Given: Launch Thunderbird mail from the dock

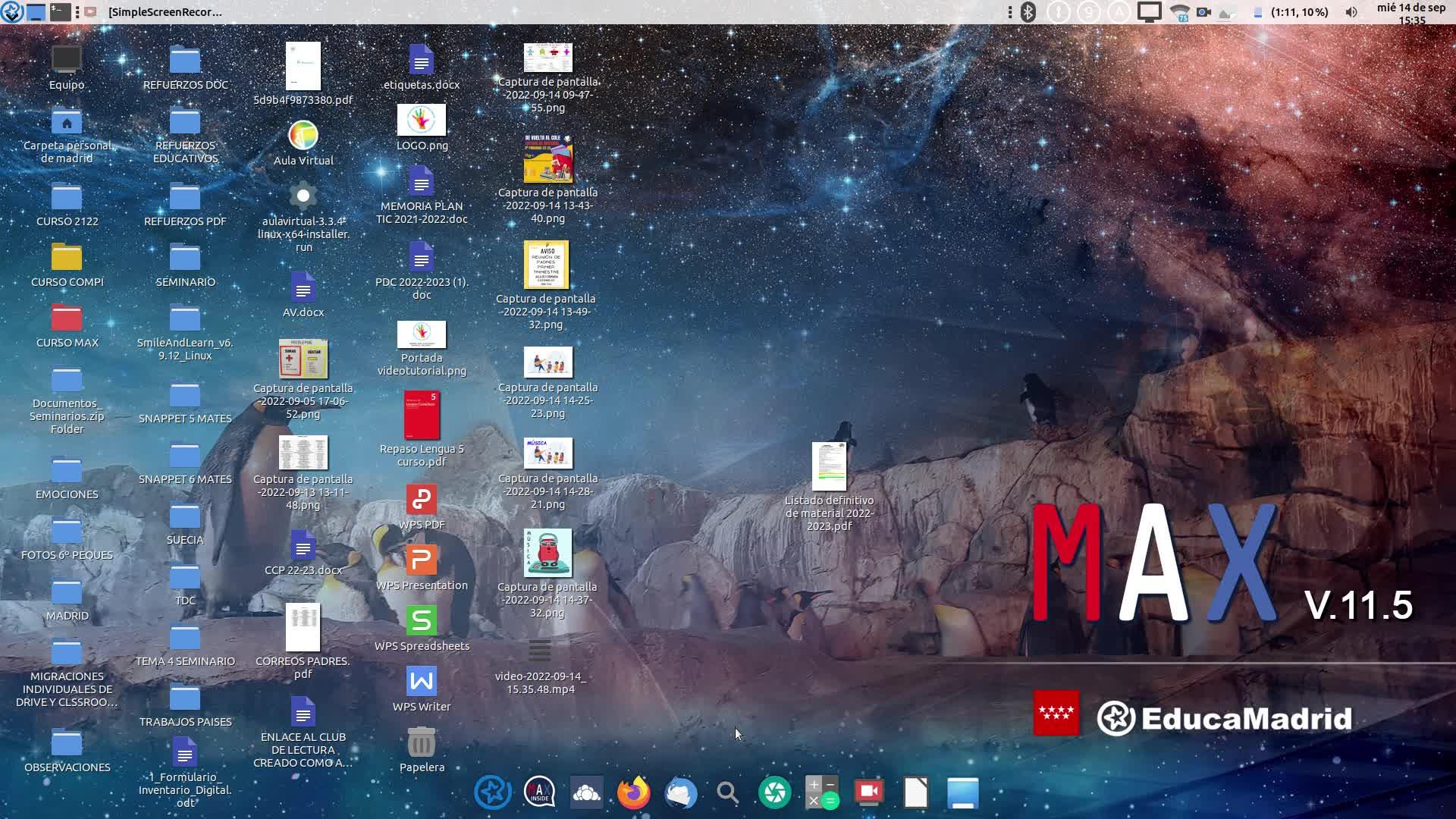Looking at the screenshot, I should [680, 793].
